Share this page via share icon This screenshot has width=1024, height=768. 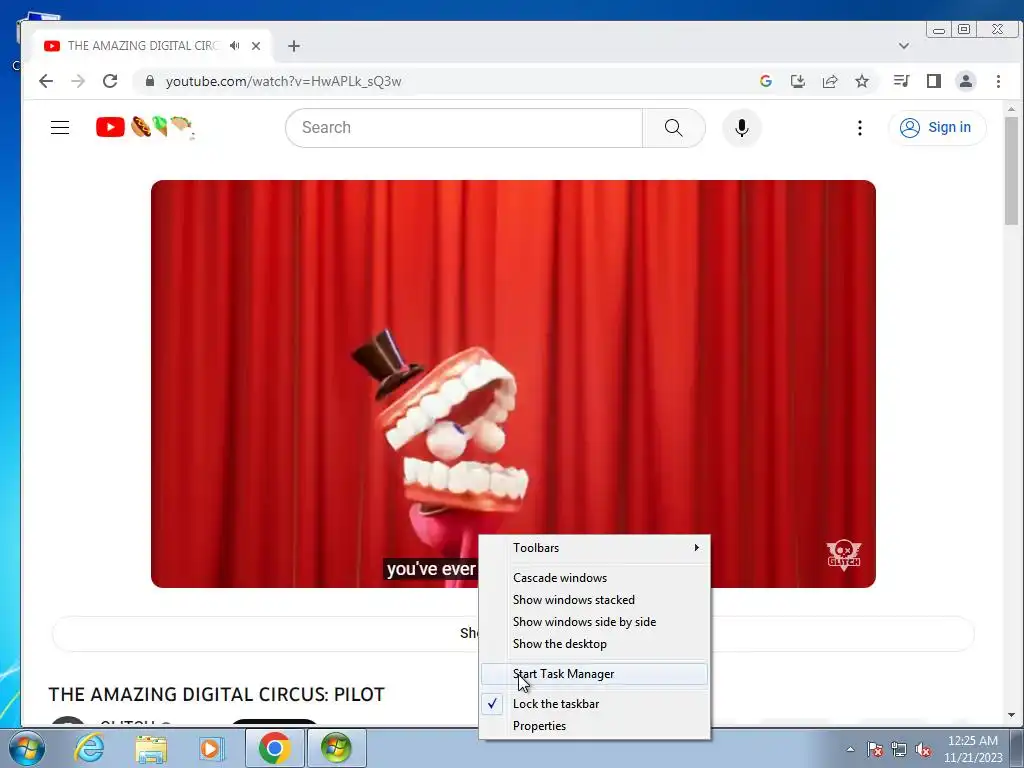click(x=830, y=81)
